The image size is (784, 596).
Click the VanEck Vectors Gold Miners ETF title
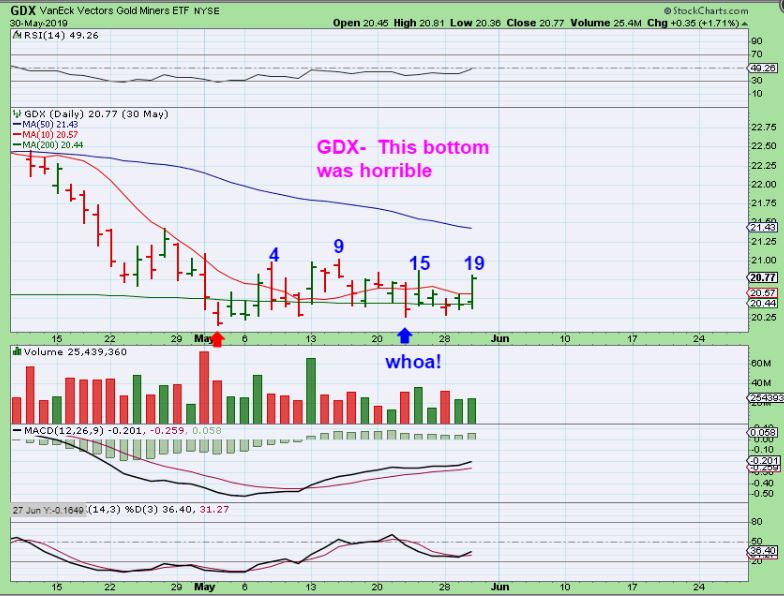[114, 10]
